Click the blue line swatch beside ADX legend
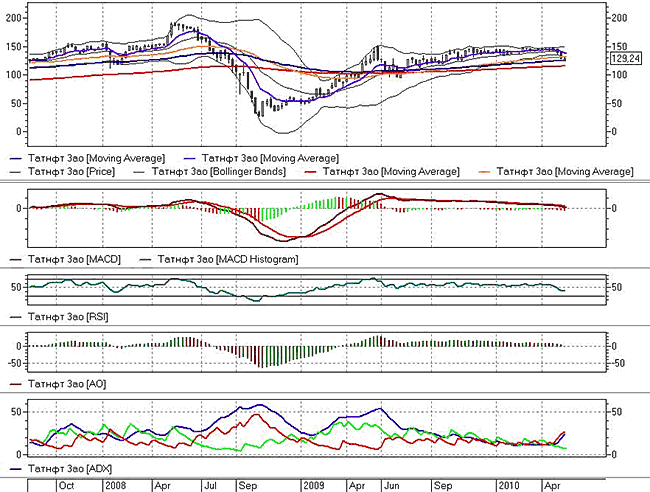The width and height of the screenshot is (650, 492). pos(15,469)
